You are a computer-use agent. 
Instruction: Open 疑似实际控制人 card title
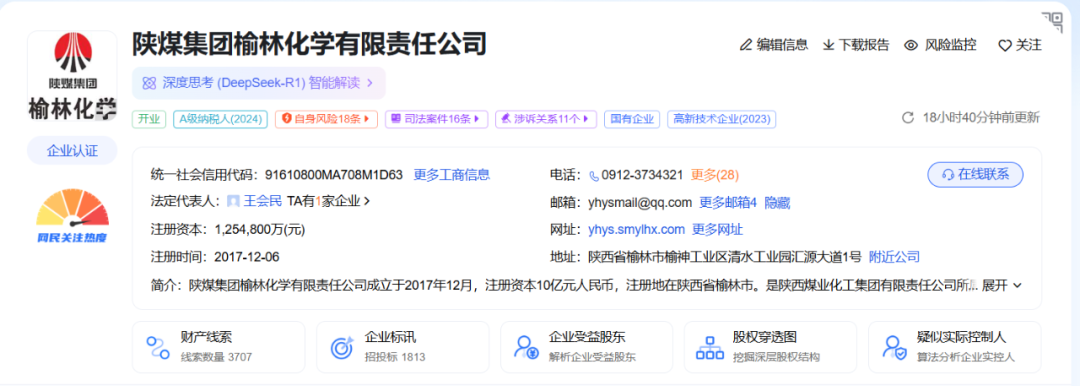click(x=962, y=338)
